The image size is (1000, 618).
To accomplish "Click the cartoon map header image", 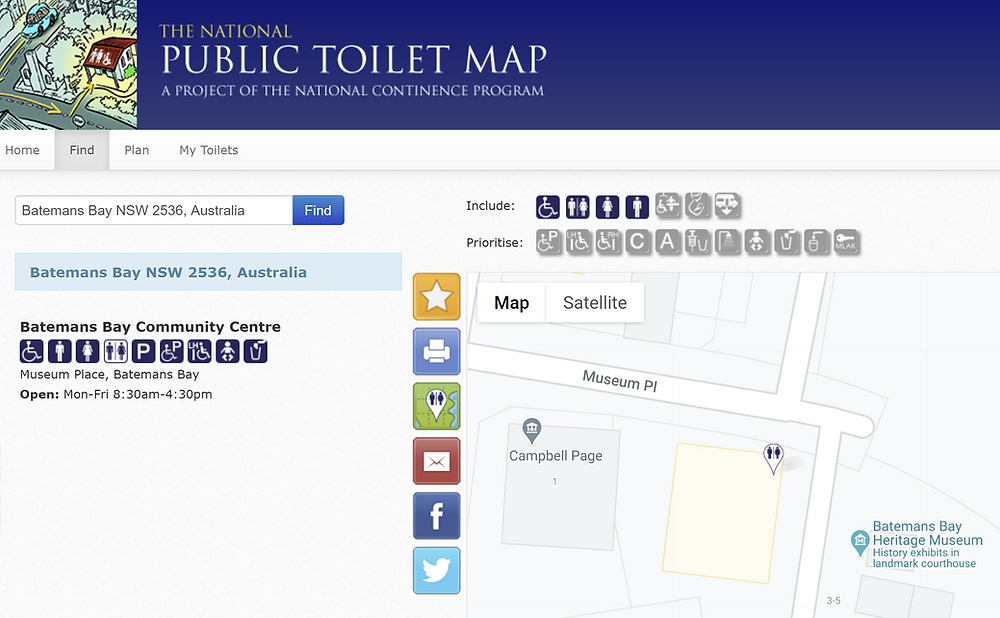I will point(68,64).
